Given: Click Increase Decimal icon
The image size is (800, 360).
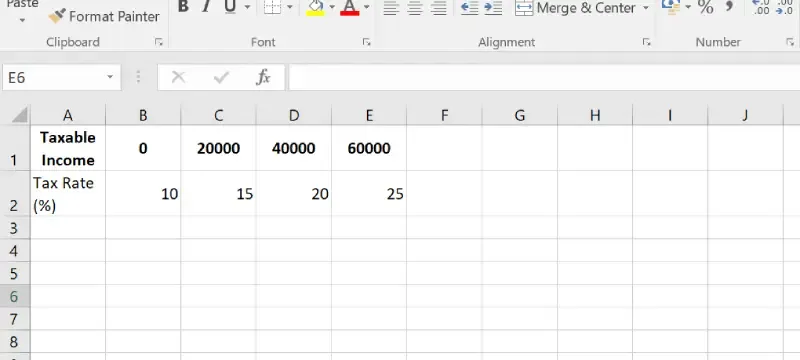Looking at the screenshot, I should click(761, 7).
